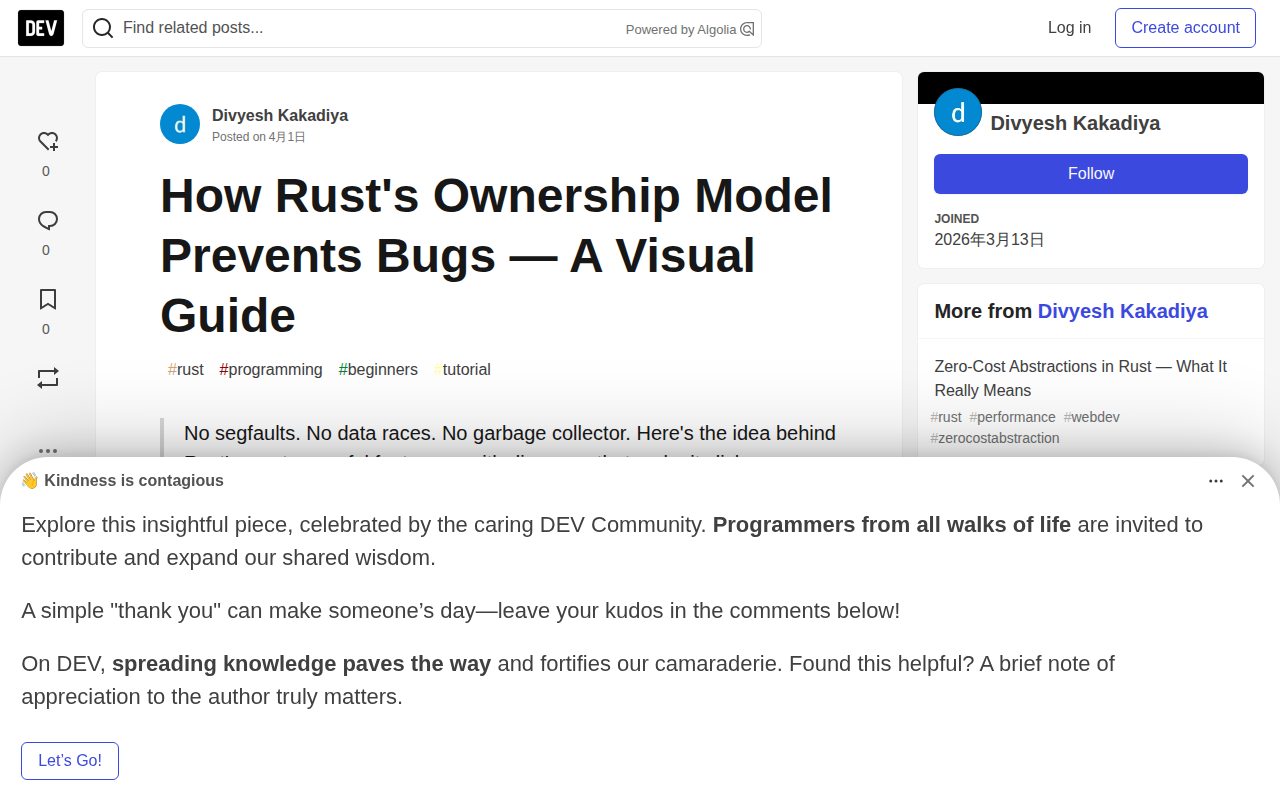
Task: Click the boost repost arrows icon
Action: point(47,378)
